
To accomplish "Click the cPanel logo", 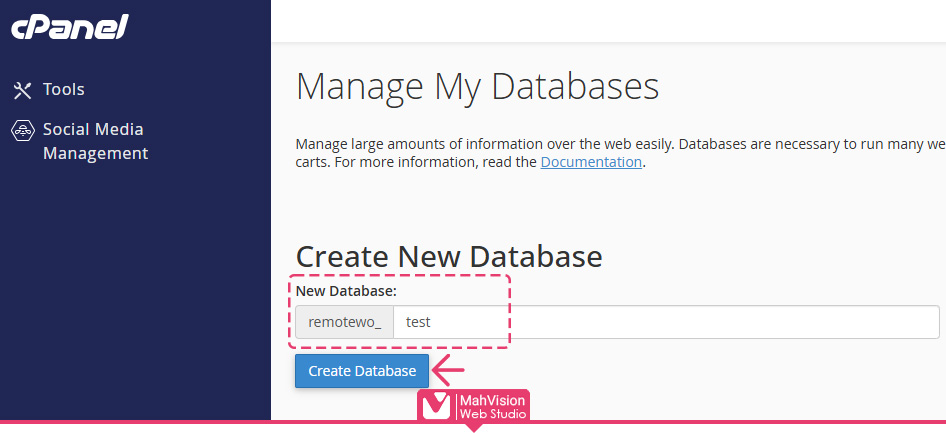I will click(69, 27).
